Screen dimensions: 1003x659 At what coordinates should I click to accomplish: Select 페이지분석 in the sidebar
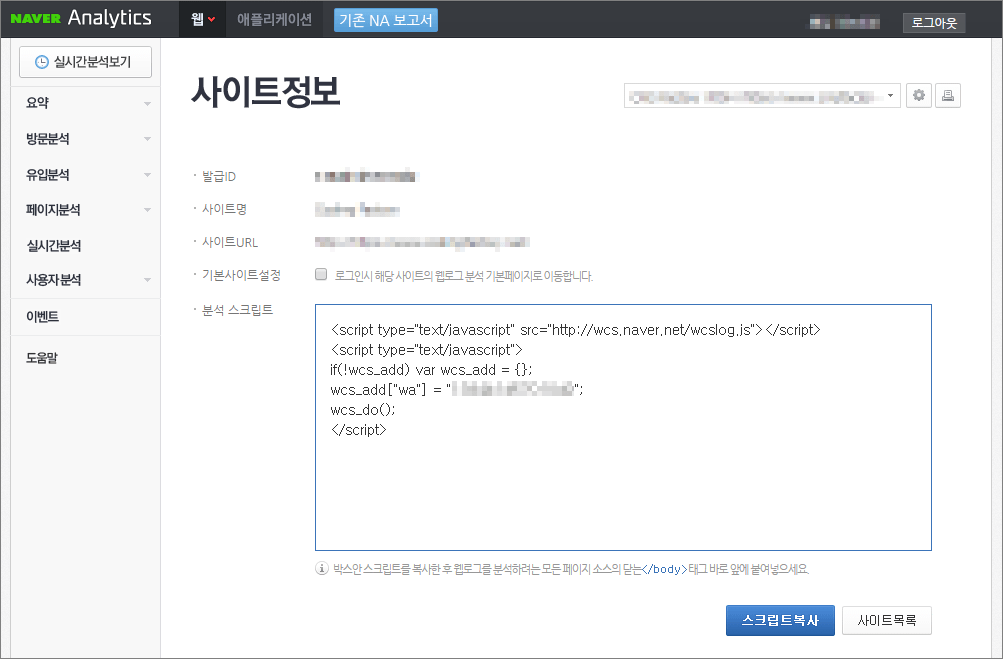(x=53, y=210)
